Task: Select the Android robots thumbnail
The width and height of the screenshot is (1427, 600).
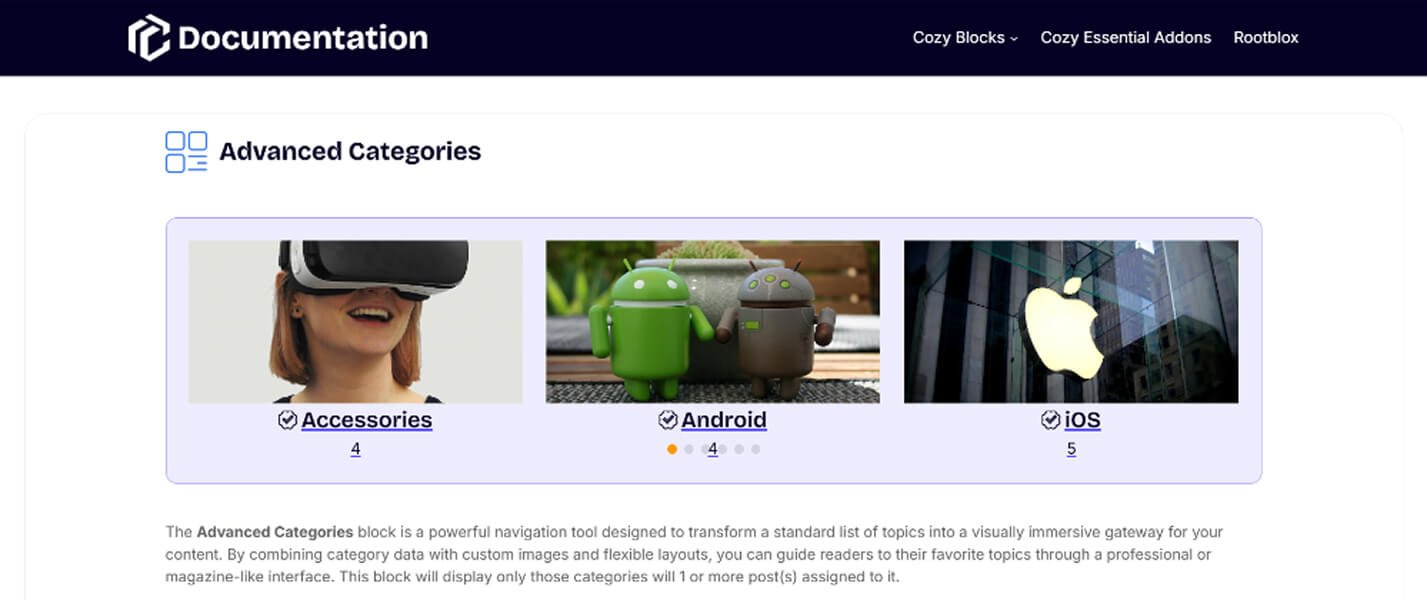Action: click(712, 321)
